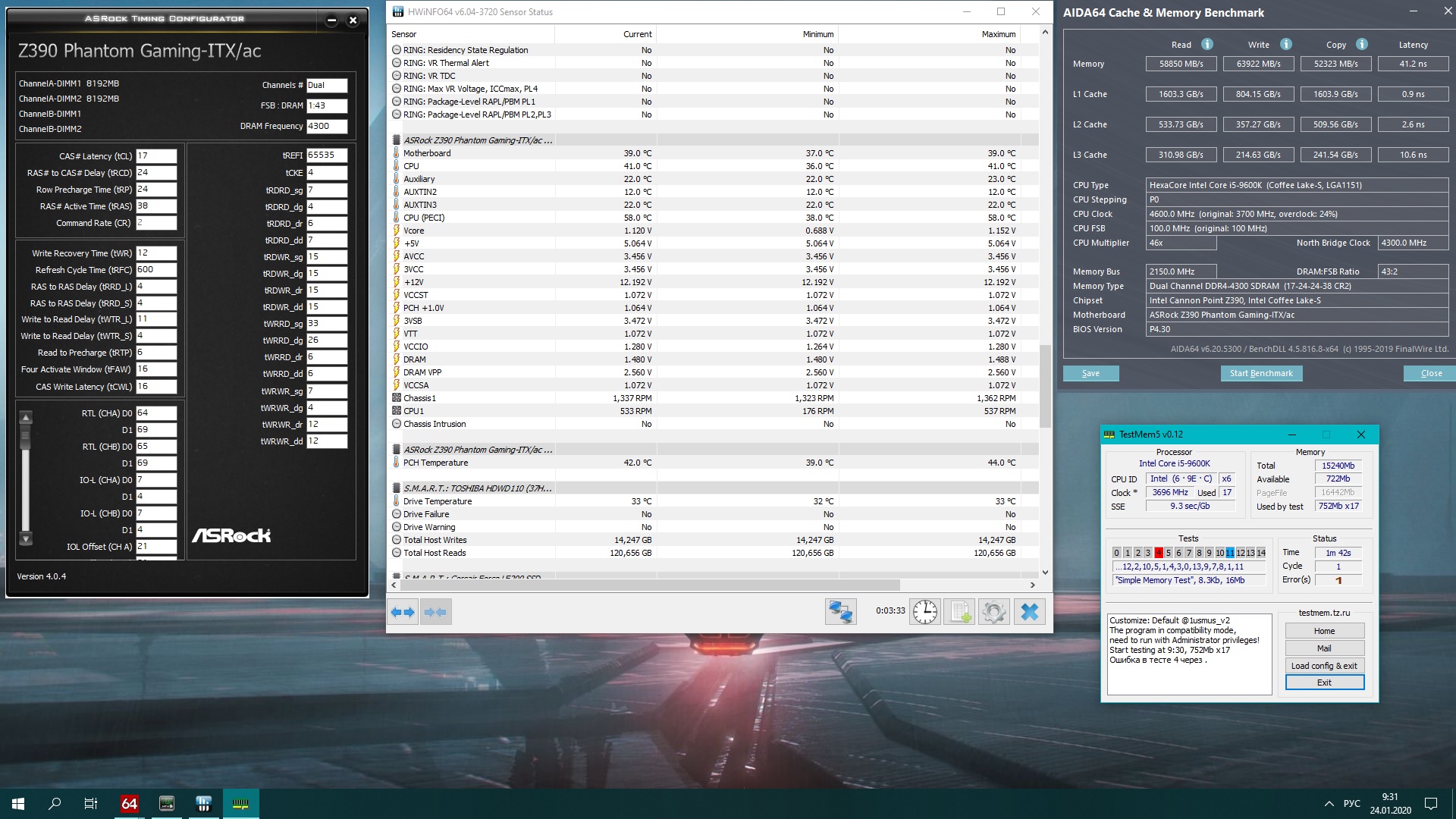This screenshot has width=1456, height=819.
Task: Start logging with the sheet-plus icon
Action: point(959,612)
